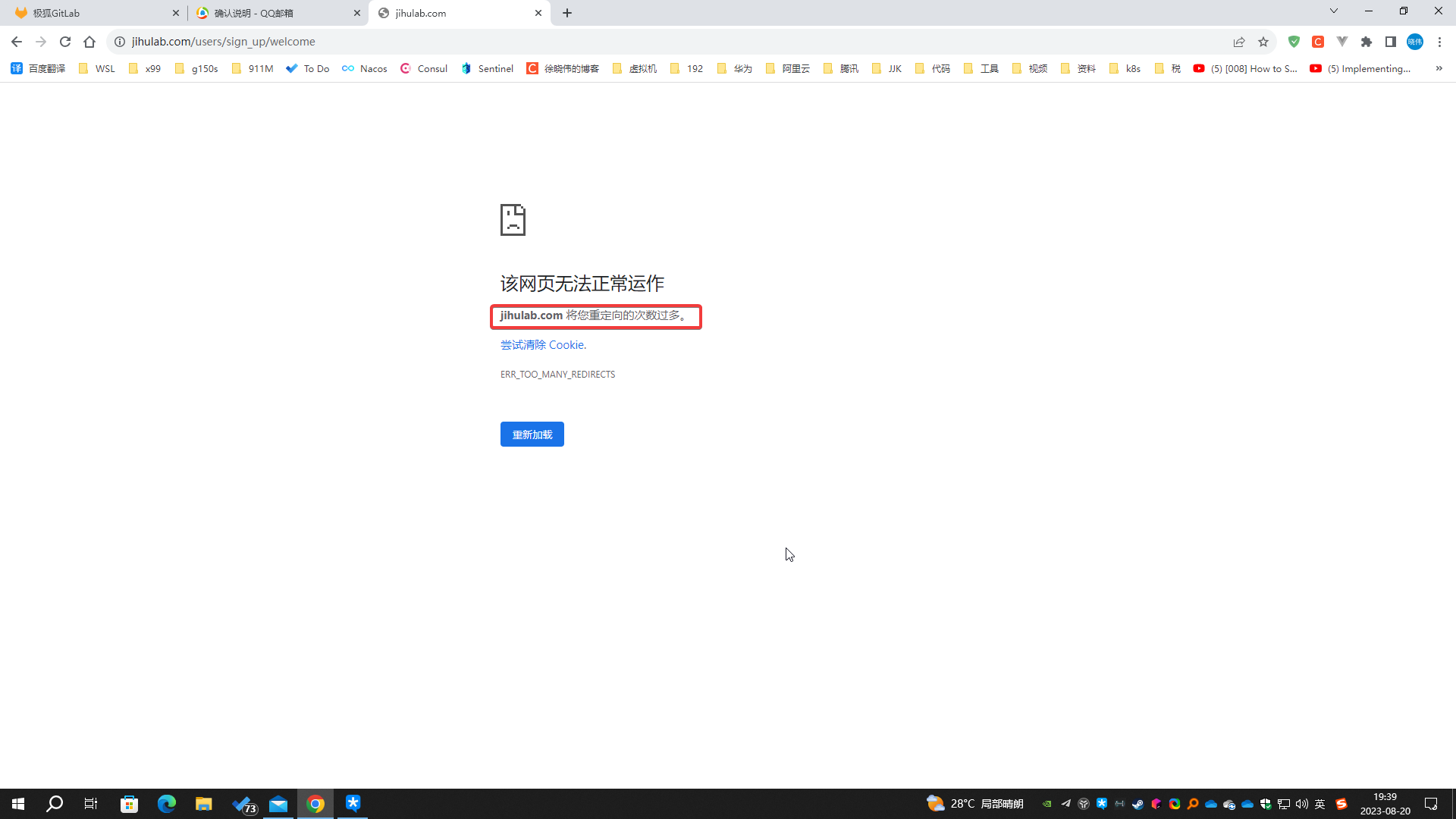Switch to Chrome in the taskbar
The width and height of the screenshot is (1456, 819).
coord(315,804)
